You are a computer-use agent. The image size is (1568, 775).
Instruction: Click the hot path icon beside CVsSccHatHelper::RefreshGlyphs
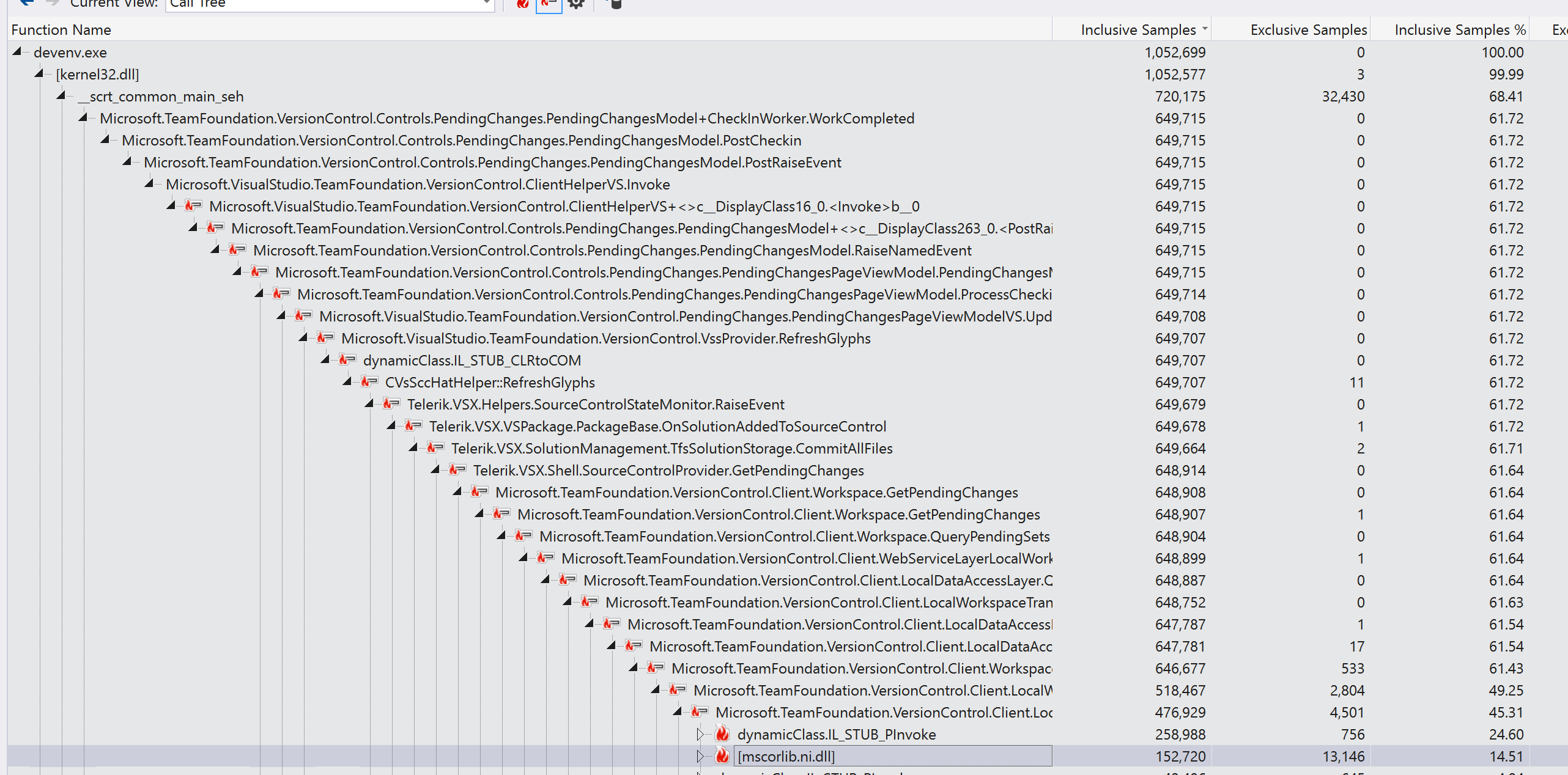(x=369, y=382)
